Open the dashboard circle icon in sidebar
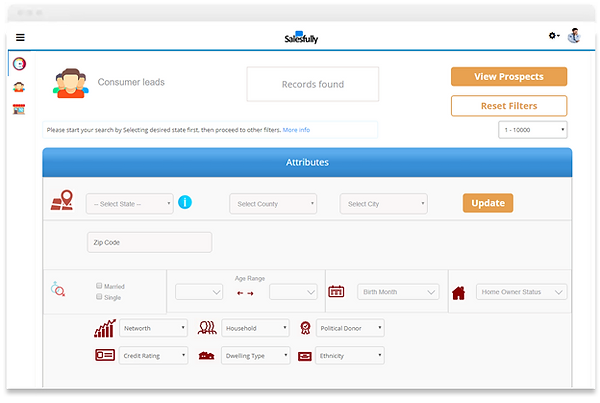600x403 pixels. [x=19, y=64]
